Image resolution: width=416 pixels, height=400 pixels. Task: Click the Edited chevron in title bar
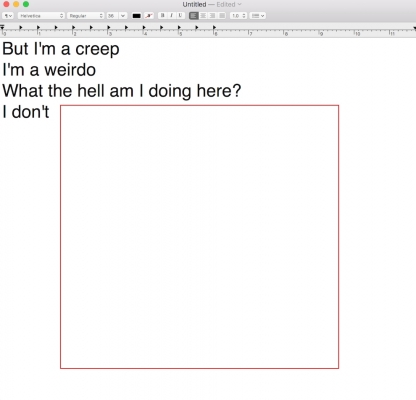tap(239, 4)
